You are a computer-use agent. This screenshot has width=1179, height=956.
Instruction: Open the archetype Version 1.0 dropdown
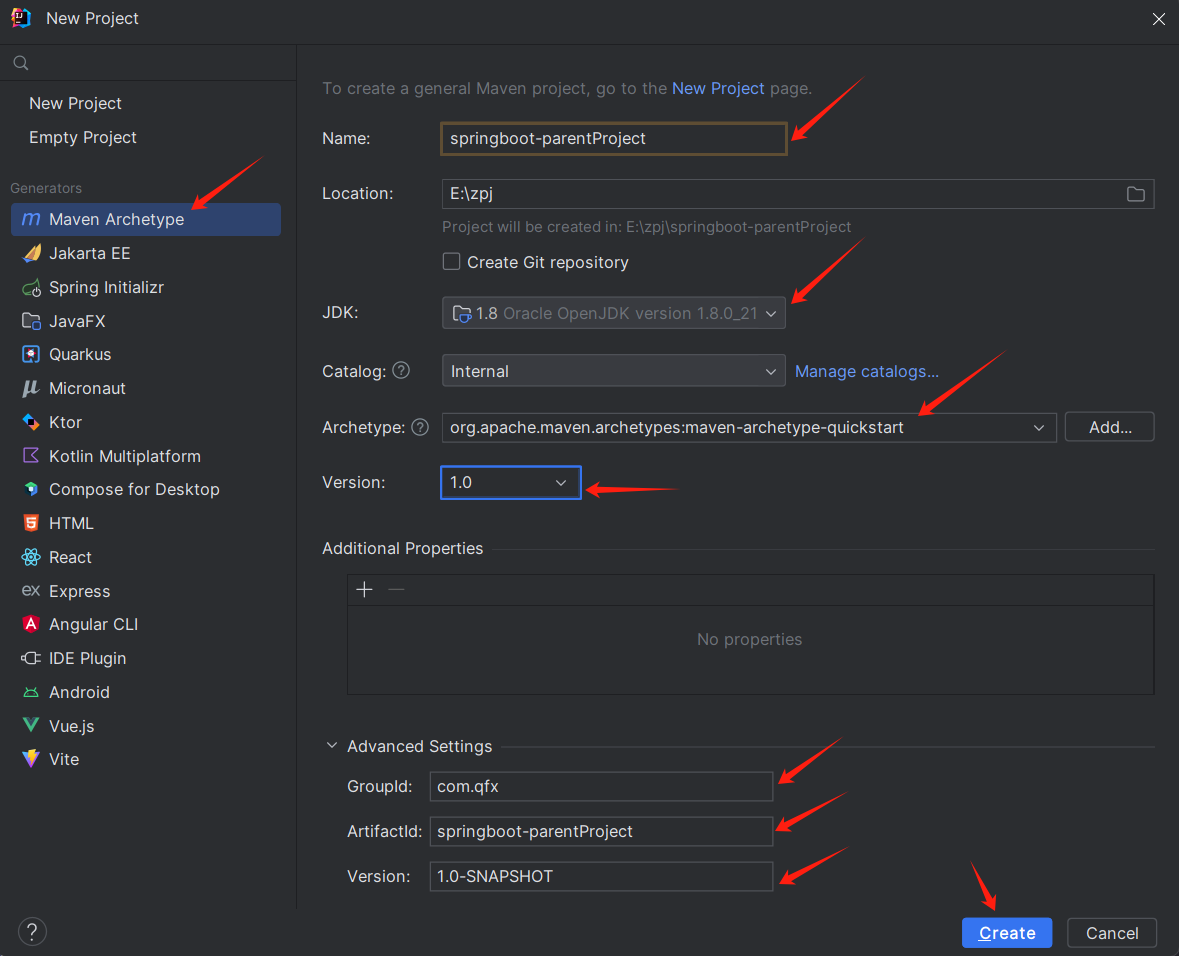click(x=511, y=482)
